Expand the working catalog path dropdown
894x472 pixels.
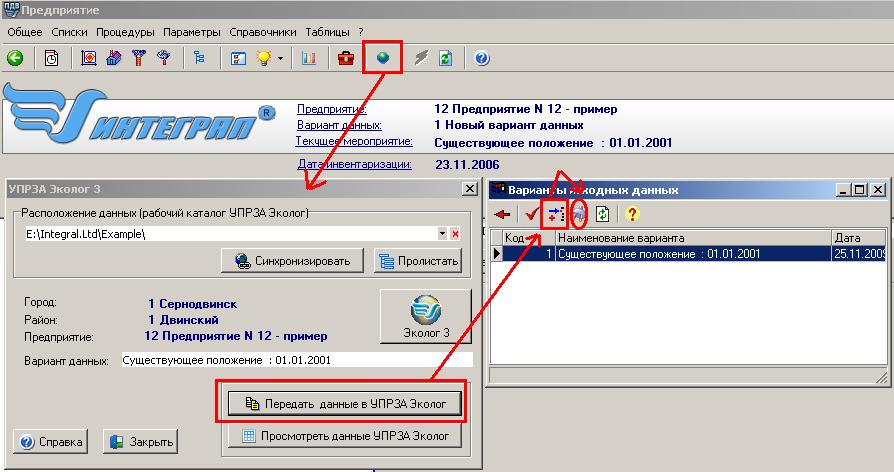click(442, 234)
